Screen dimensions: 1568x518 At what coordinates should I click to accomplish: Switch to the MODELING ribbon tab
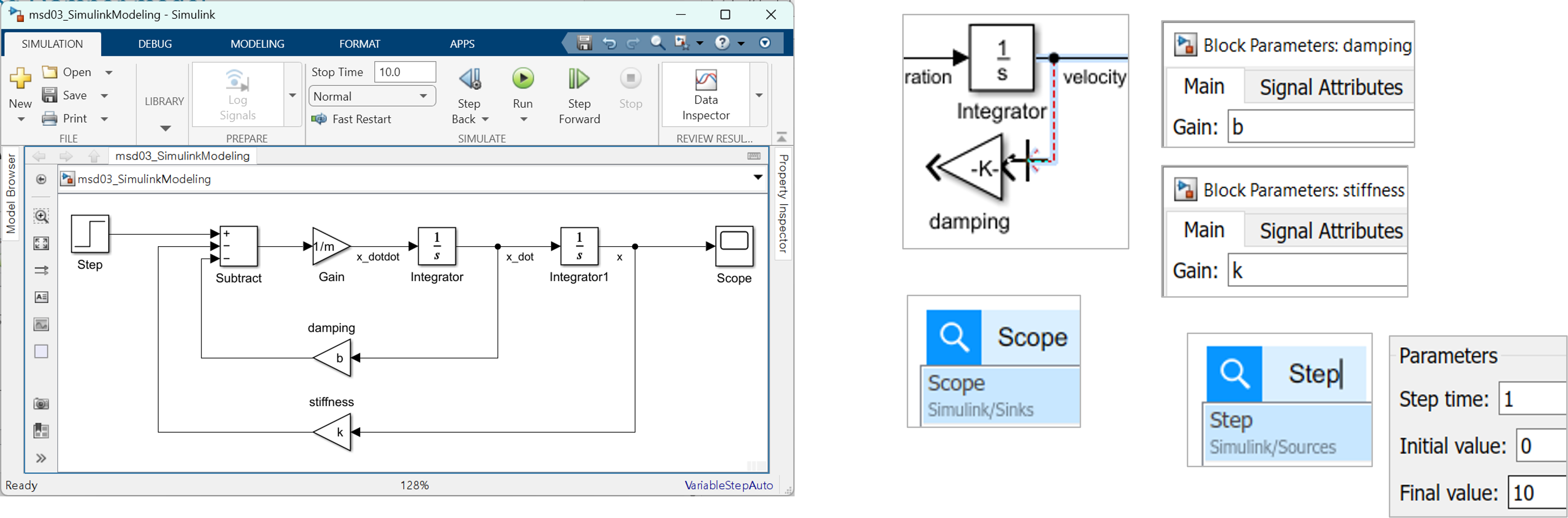pyautogui.click(x=257, y=44)
